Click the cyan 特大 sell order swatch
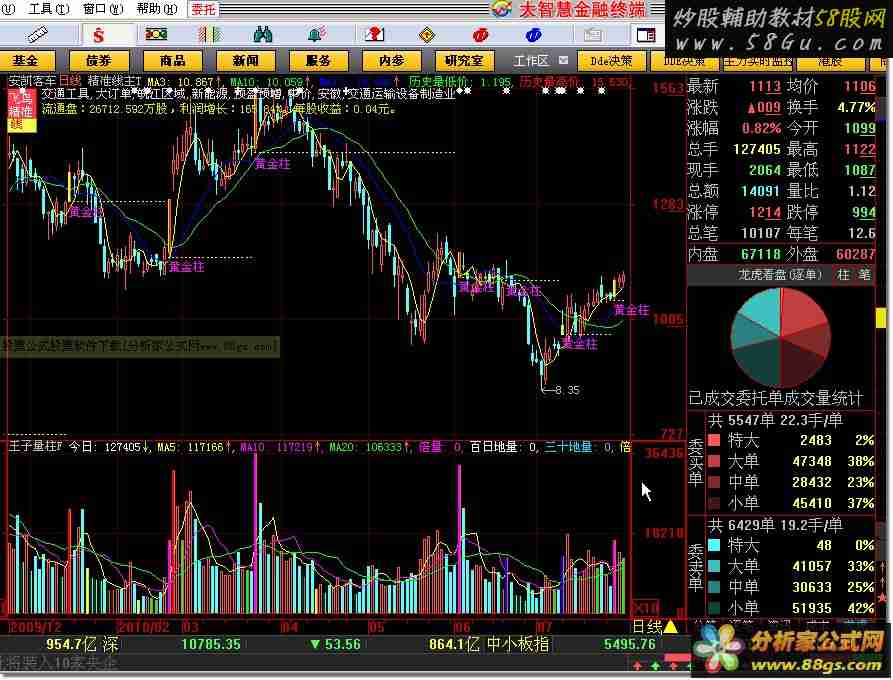Image resolution: width=893 pixels, height=680 pixels. click(x=714, y=545)
